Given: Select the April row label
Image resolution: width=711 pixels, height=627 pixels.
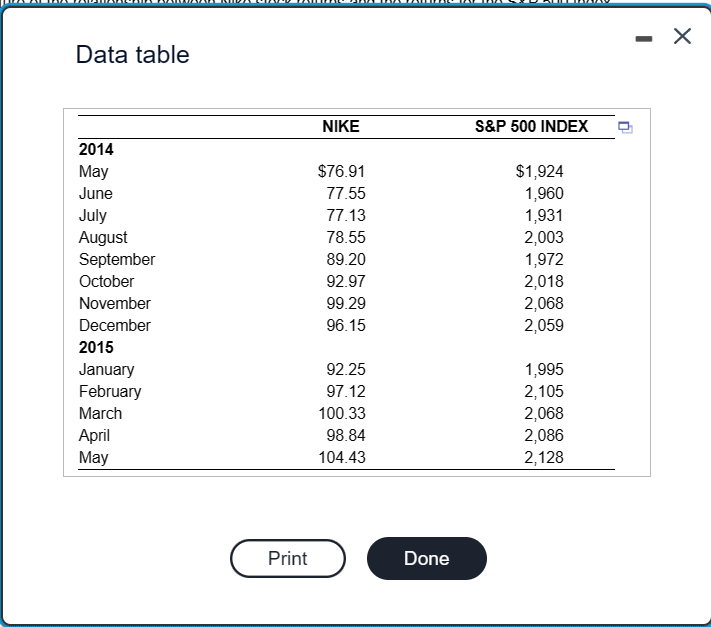Looking at the screenshot, I should point(95,435).
